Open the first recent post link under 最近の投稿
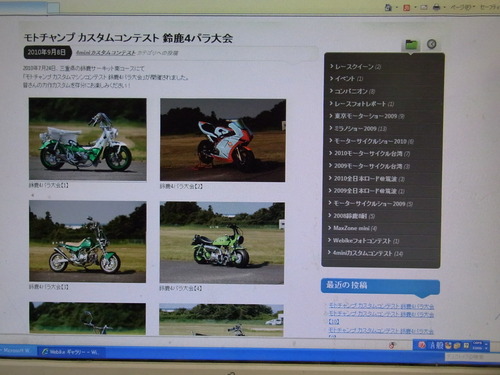The image size is (500, 375). (381, 306)
